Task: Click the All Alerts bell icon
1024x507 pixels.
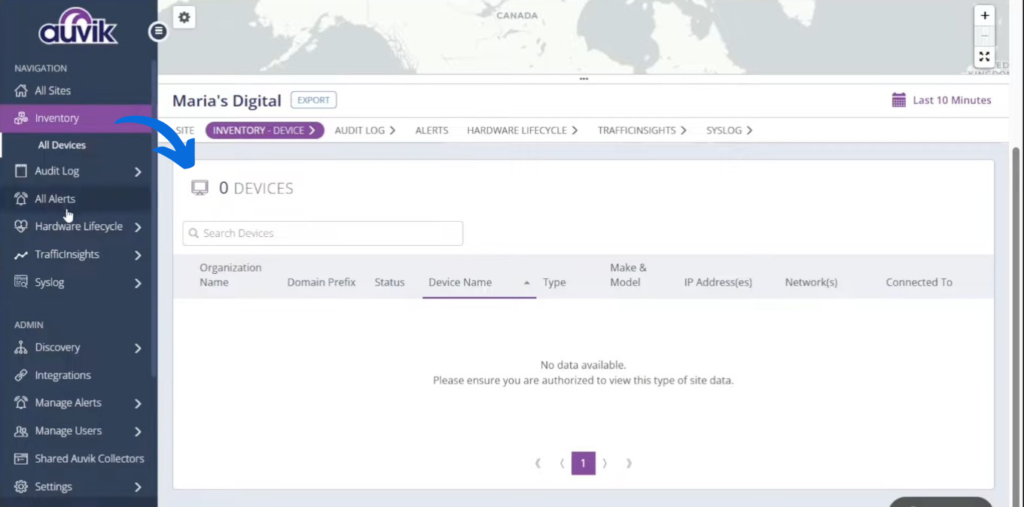Action: [21, 199]
